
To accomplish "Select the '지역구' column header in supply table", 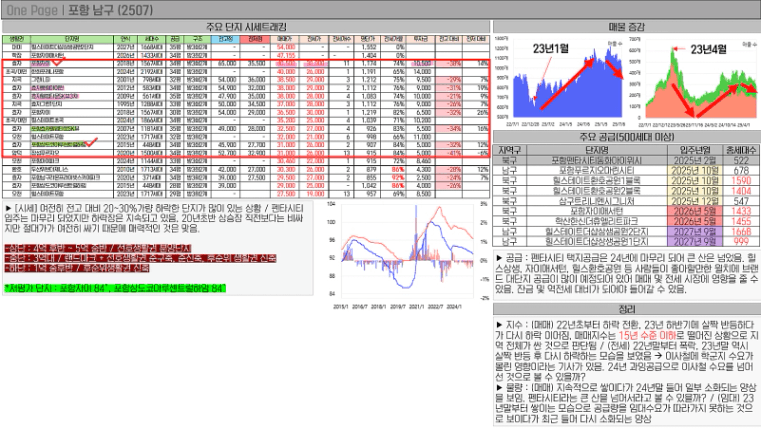I will pyautogui.click(x=510, y=150).
